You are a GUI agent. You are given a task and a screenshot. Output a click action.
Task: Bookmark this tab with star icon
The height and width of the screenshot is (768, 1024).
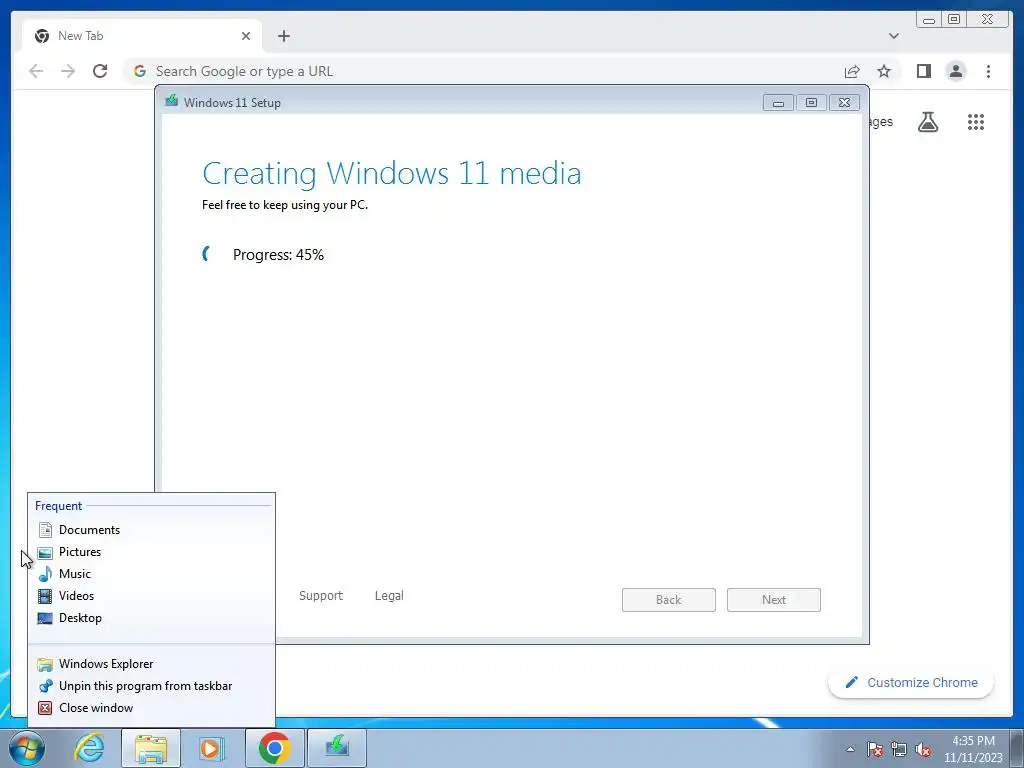[884, 71]
